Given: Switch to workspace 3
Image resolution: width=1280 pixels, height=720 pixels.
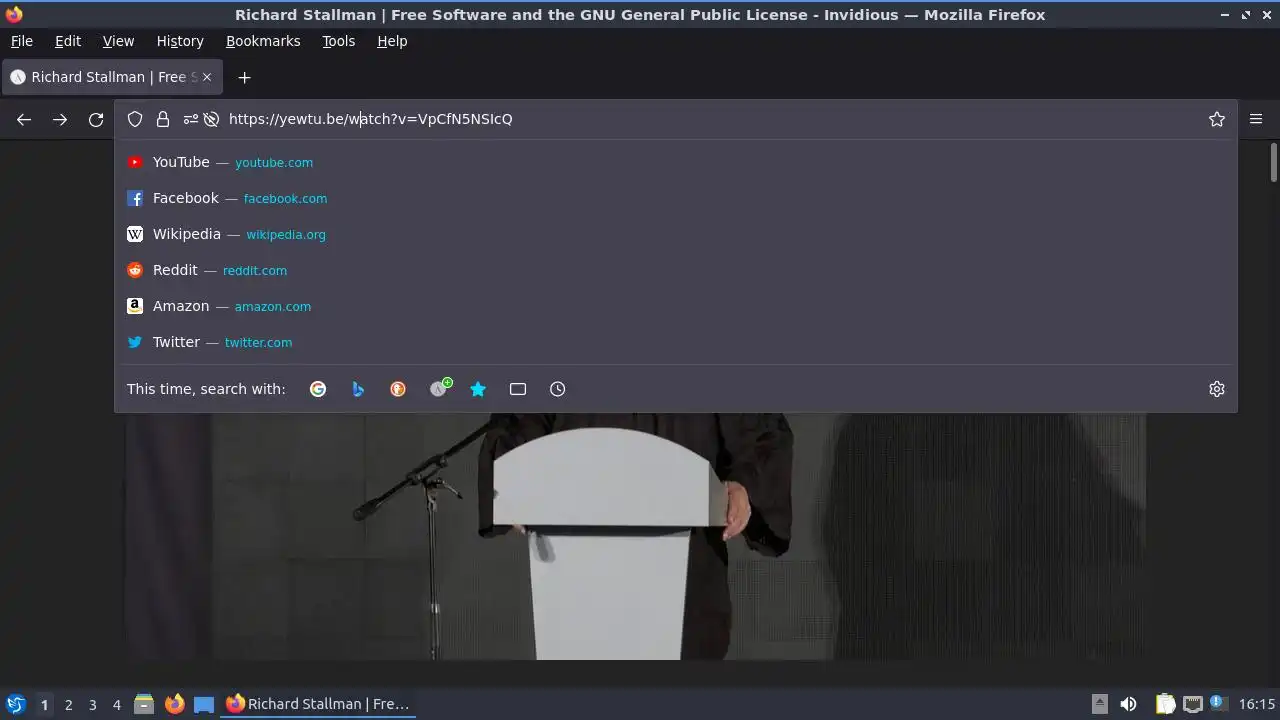Looking at the screenshot, I should pos(92,704).
